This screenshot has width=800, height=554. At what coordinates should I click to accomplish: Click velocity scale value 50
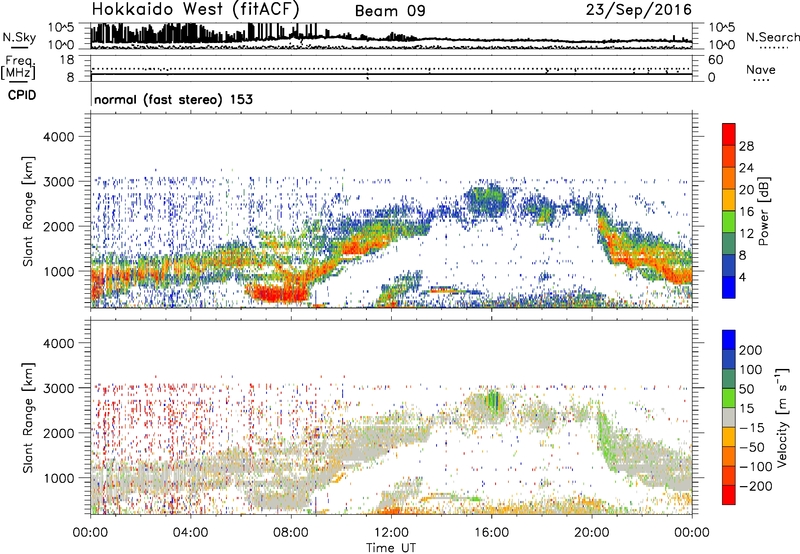[746, 389]
